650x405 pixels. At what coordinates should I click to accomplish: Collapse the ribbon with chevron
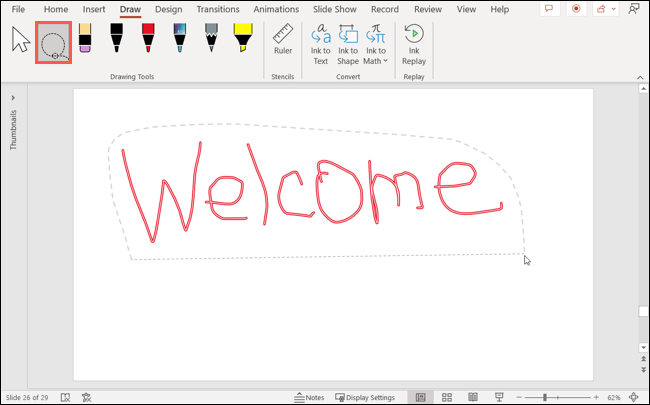point(640,78)
